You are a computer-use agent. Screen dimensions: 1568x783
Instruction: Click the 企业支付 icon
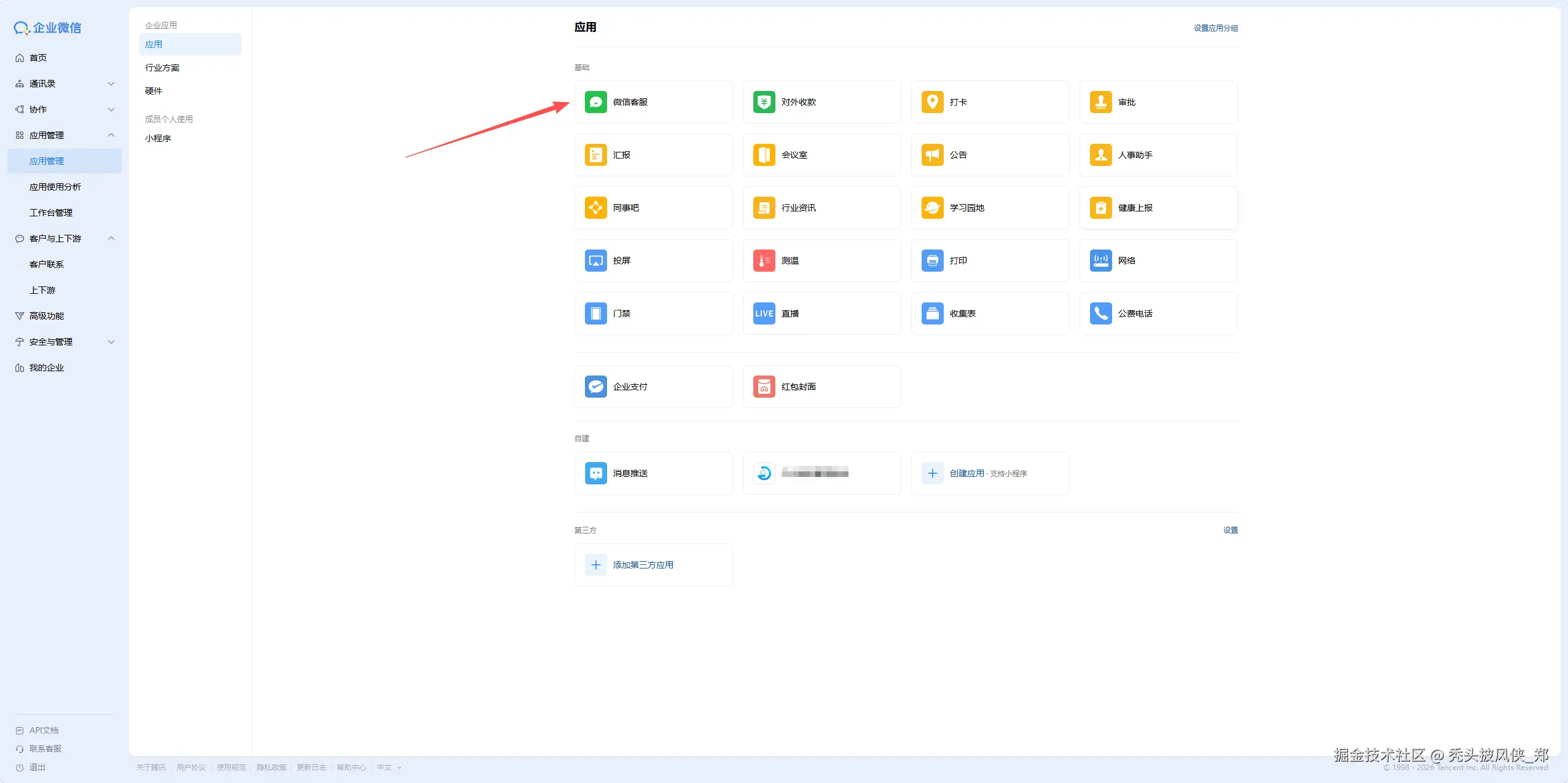pyautogui.click(x=595, y=387)
